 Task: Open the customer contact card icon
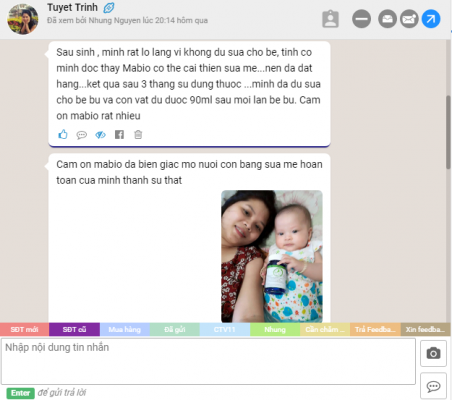click(x=330, y=19)
